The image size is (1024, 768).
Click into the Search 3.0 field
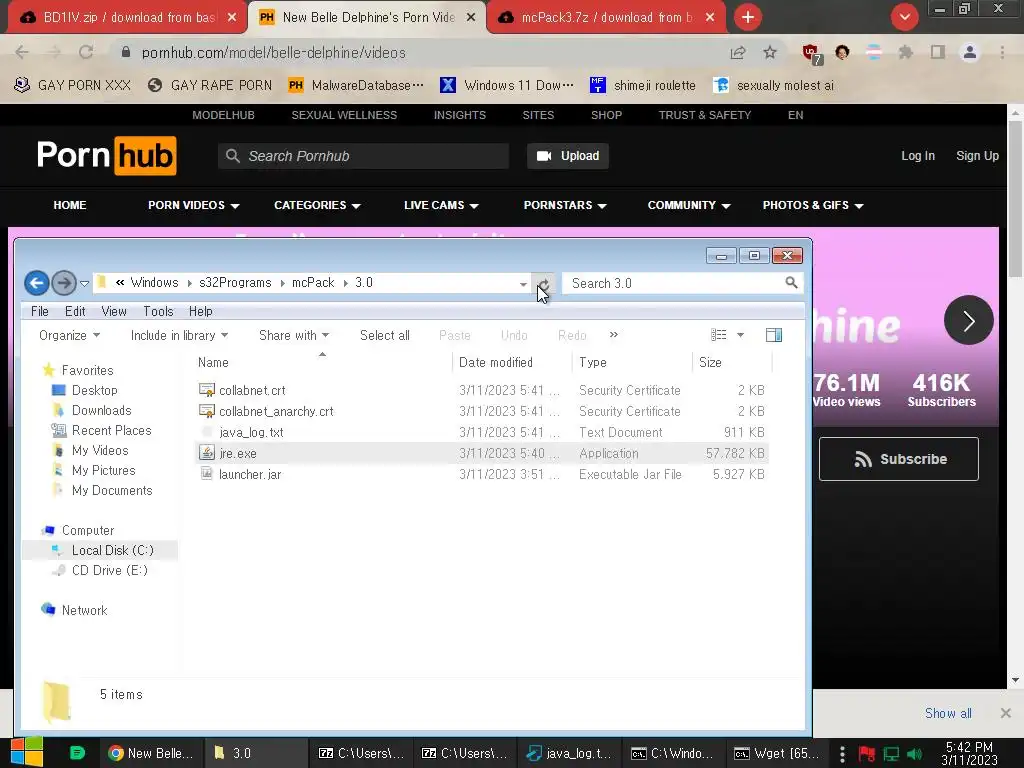673,283
